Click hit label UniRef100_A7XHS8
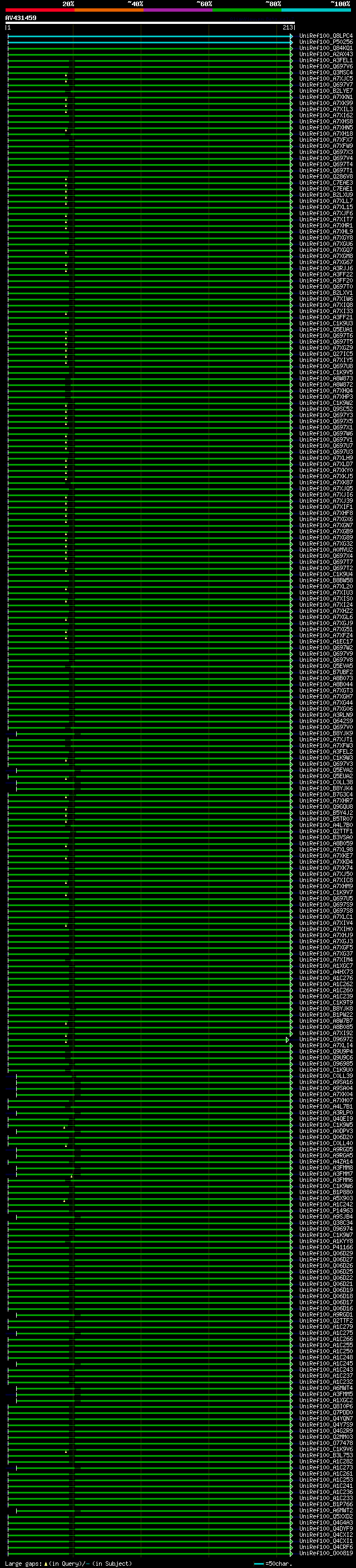 pos(317,122)
